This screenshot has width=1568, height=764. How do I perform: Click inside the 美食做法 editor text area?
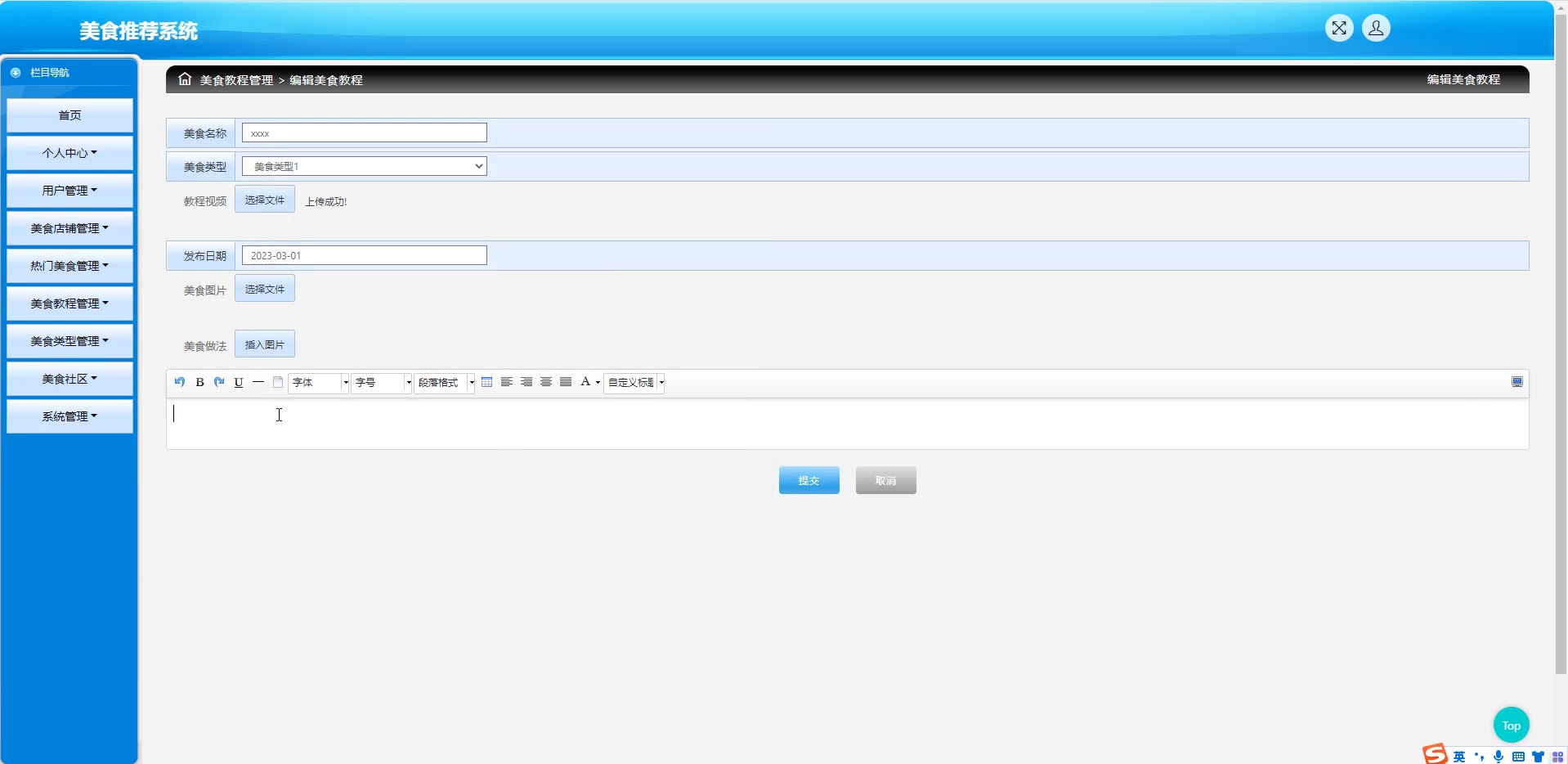tap(848, 424)
